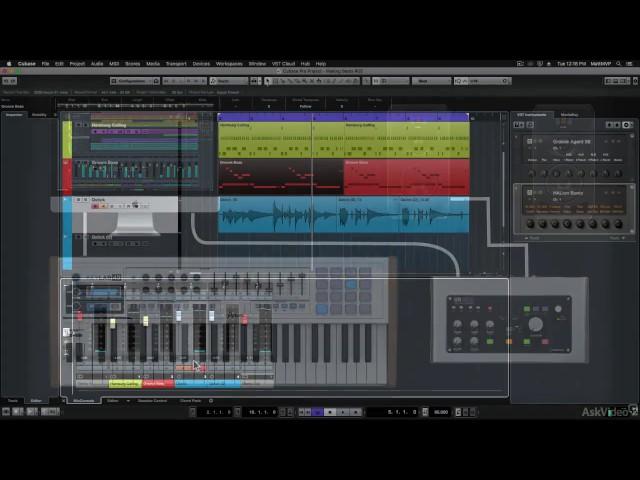
Task: Open the MIDI menu
Action: pyautogui.click(x=114, y=64)
